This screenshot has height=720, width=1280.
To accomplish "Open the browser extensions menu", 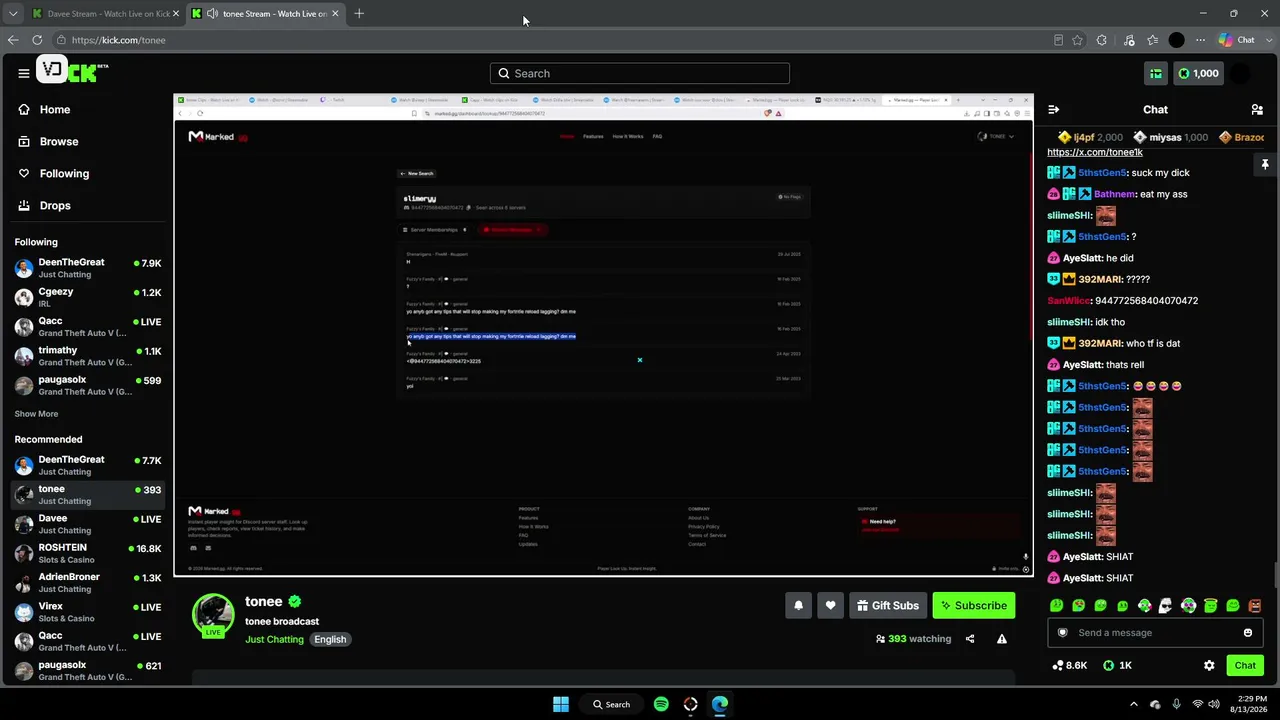I will [1102, 40].
